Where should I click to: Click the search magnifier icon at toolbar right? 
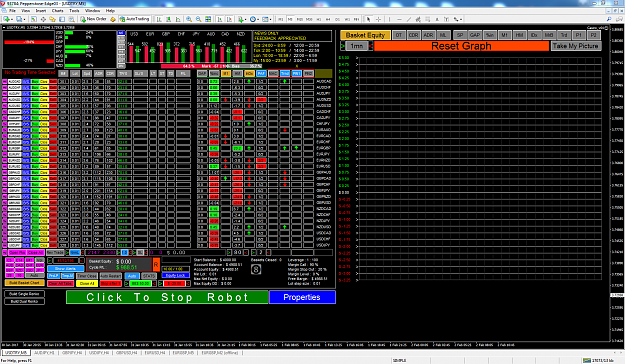coord(609,19)
